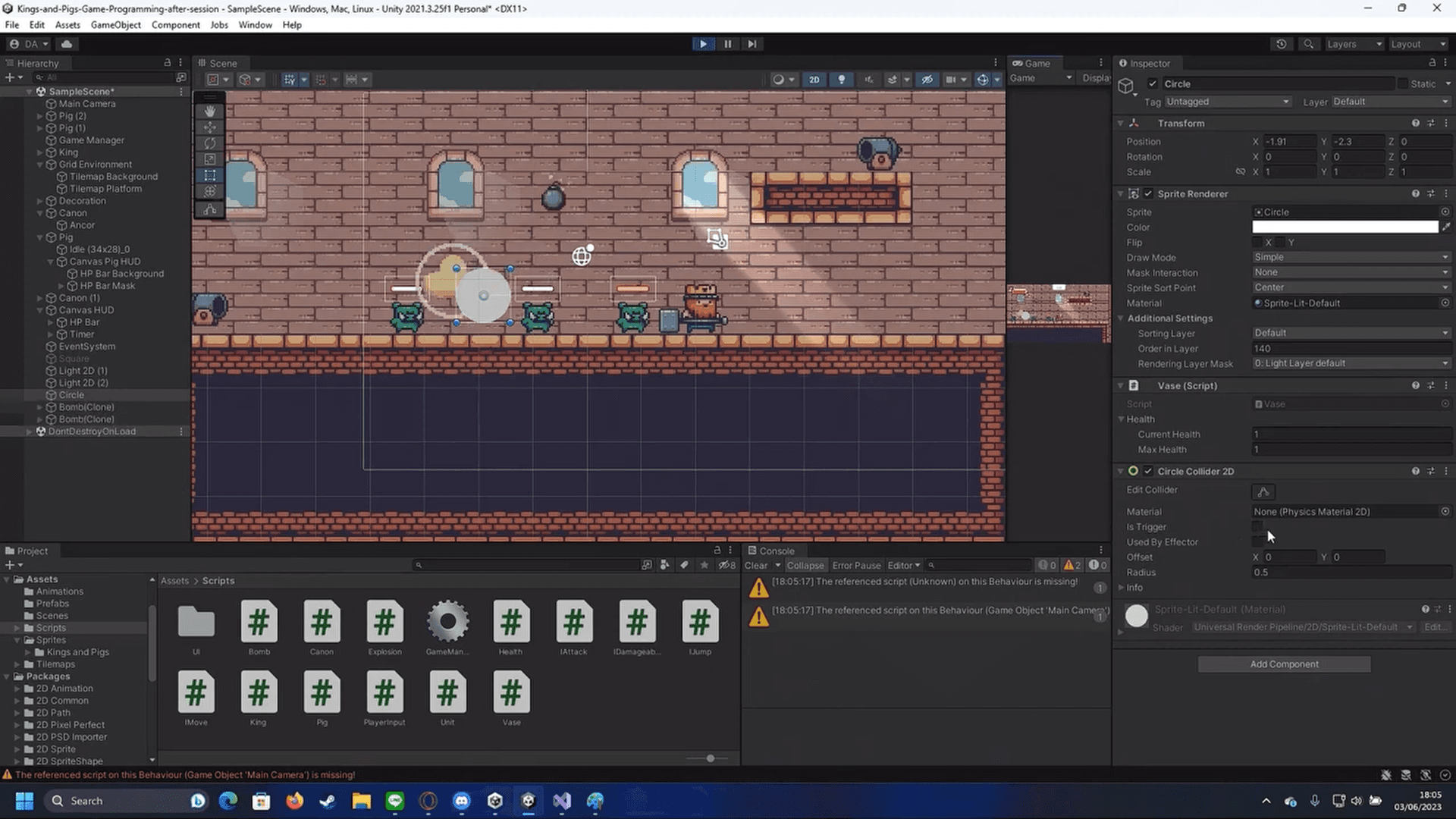Select the Scale tool in the Scene toolbar
Screen dimensions: 1456x819
point(210,159)
